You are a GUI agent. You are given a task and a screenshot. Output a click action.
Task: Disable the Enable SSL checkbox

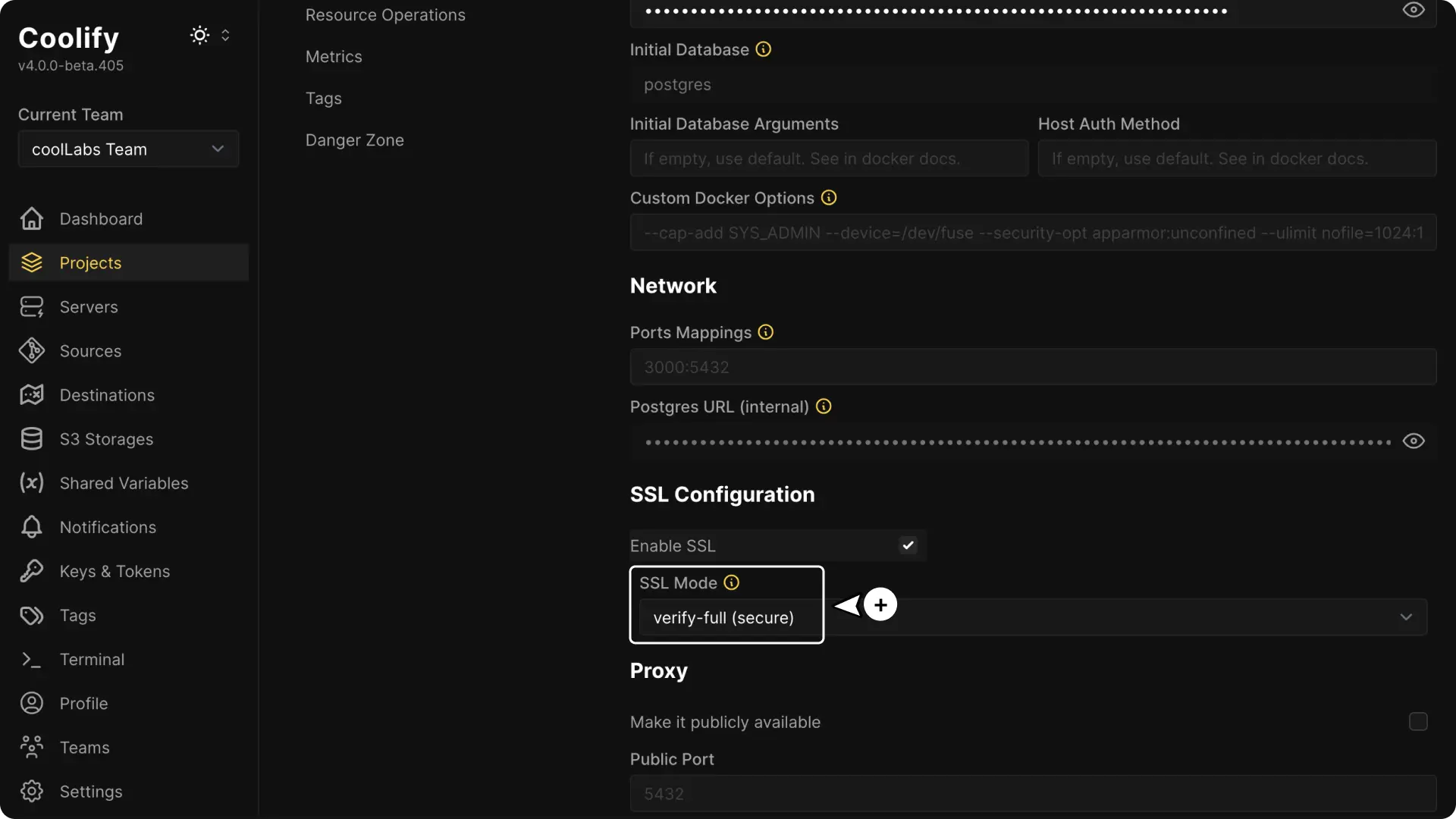[908, 545]
